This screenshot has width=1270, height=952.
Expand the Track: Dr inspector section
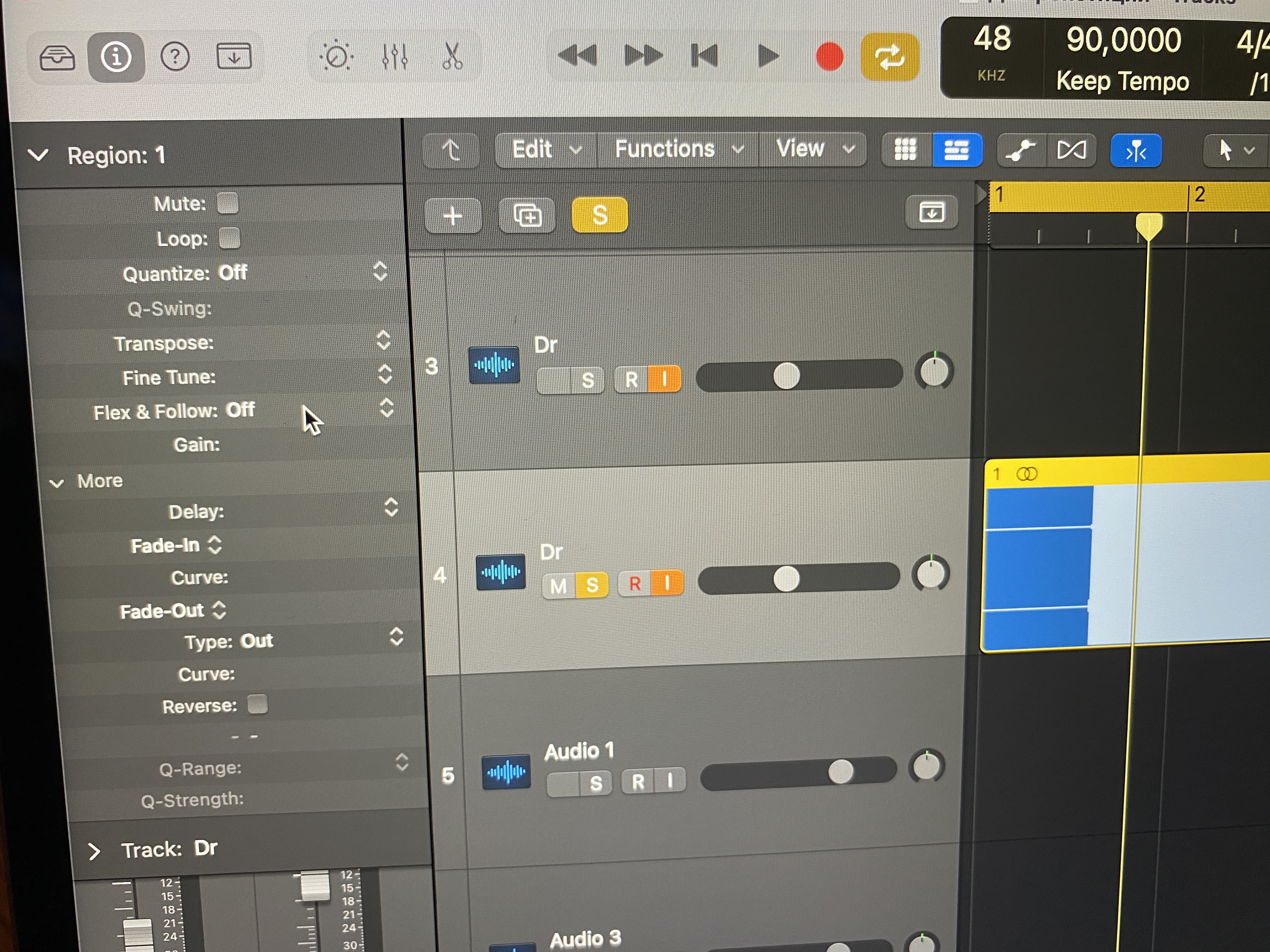(94, 851)
